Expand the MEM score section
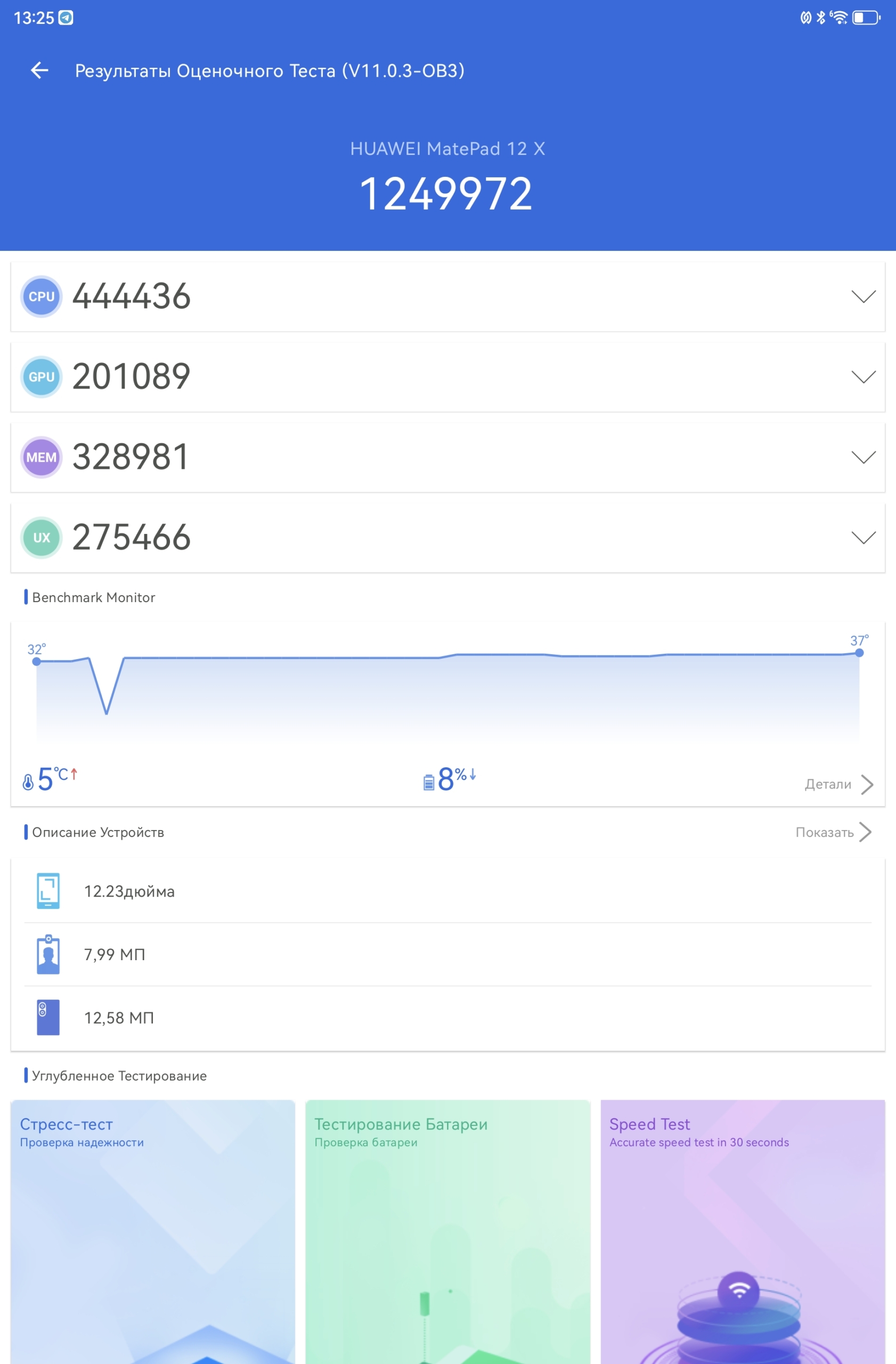 point(863,457)
